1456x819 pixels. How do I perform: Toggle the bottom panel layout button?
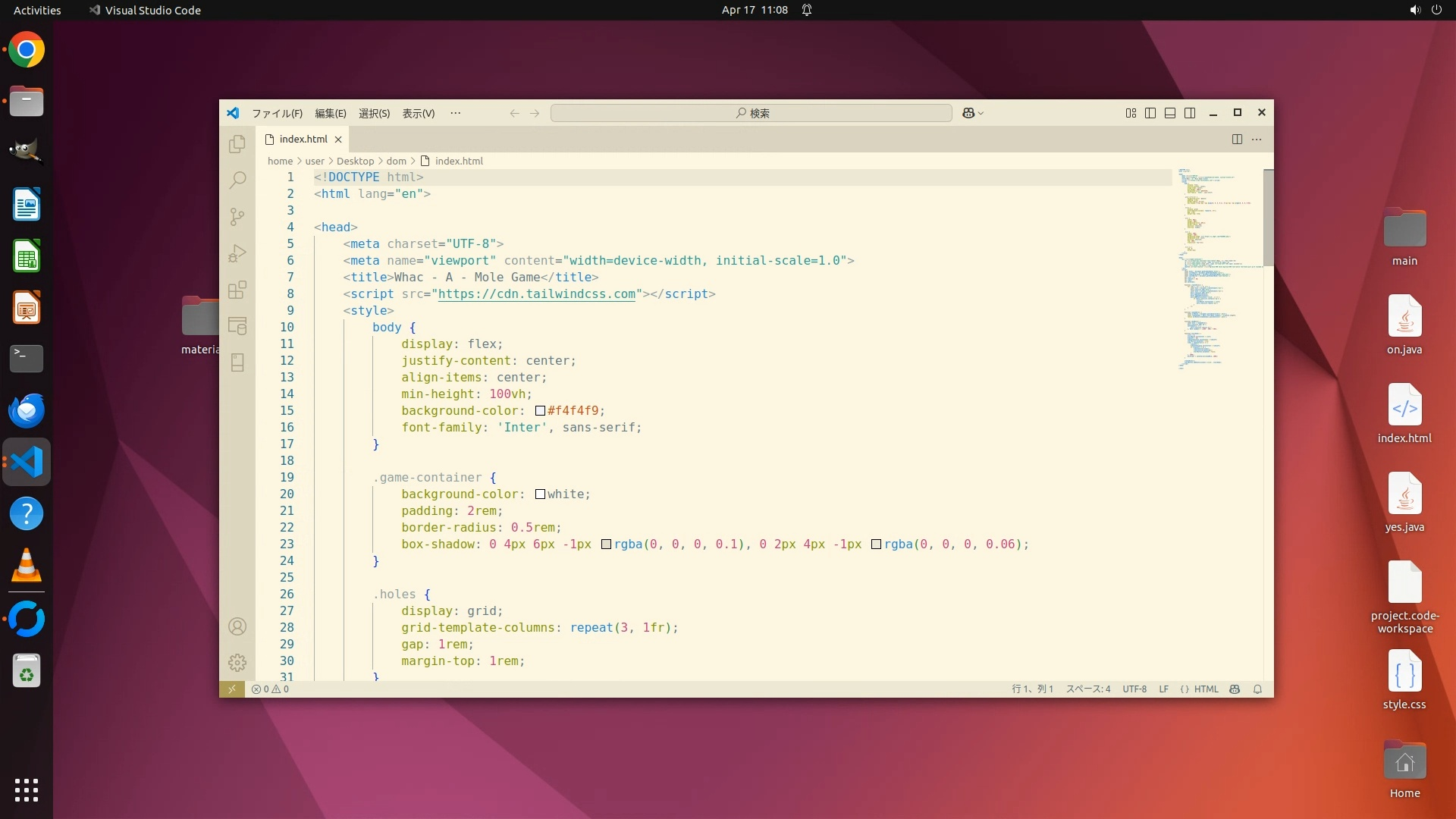click(x=1170, y=113)
